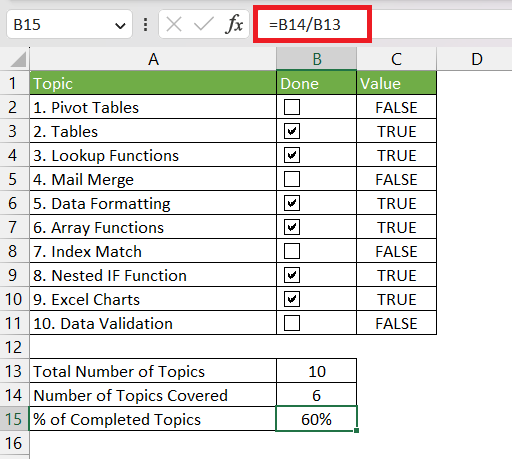Viewport: 512px width, 459px height.
Task: Tick the Data Validation checkbox
Action: (292, 323)
